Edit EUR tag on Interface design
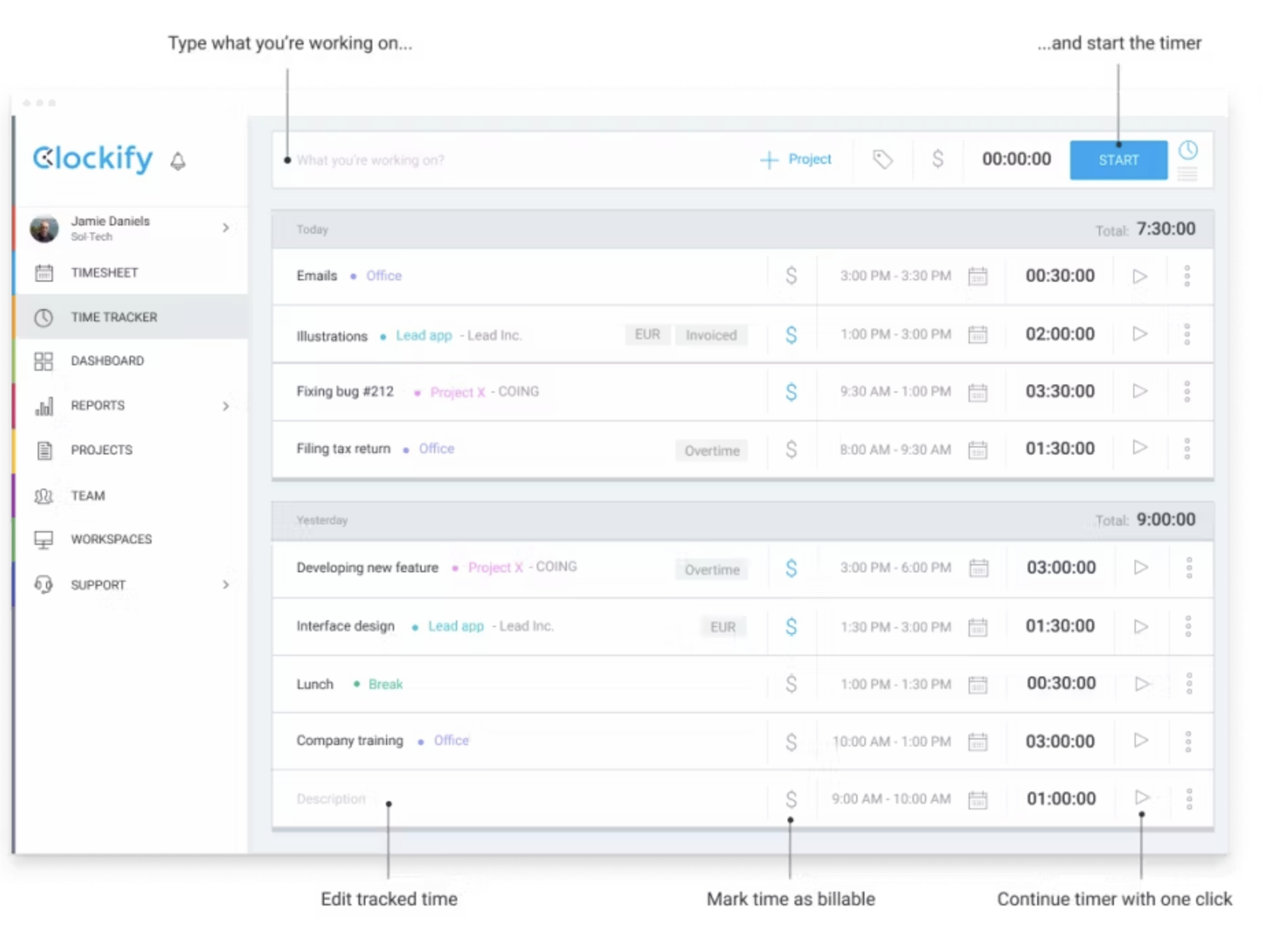This screenshot has height=952, width=1262. click(x=723, y=627)
